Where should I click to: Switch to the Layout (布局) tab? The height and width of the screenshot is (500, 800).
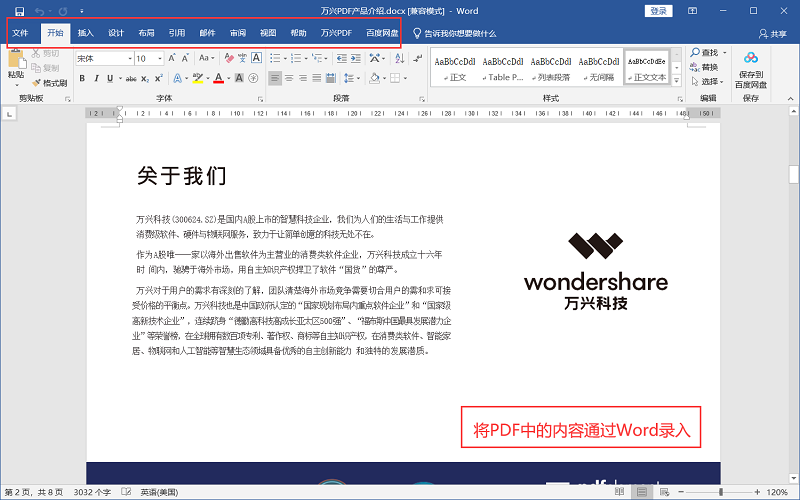pyautogui.click(x=146, y=33)
